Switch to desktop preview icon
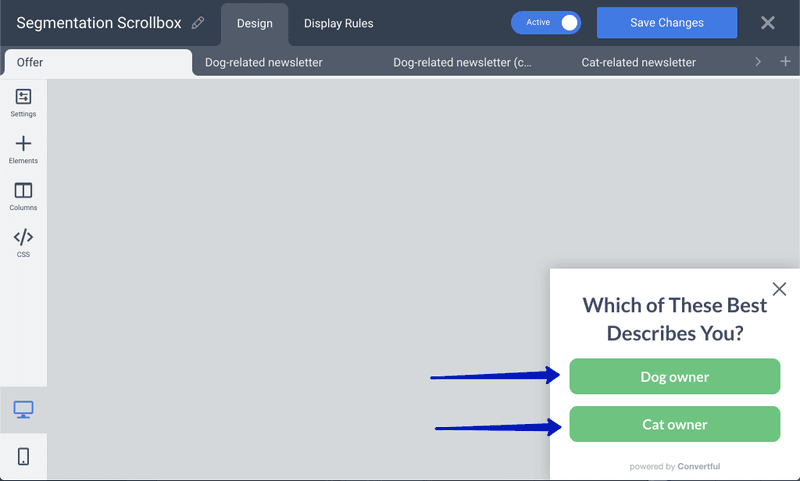This screenshot has height=481, width=800. click(23, 410)
